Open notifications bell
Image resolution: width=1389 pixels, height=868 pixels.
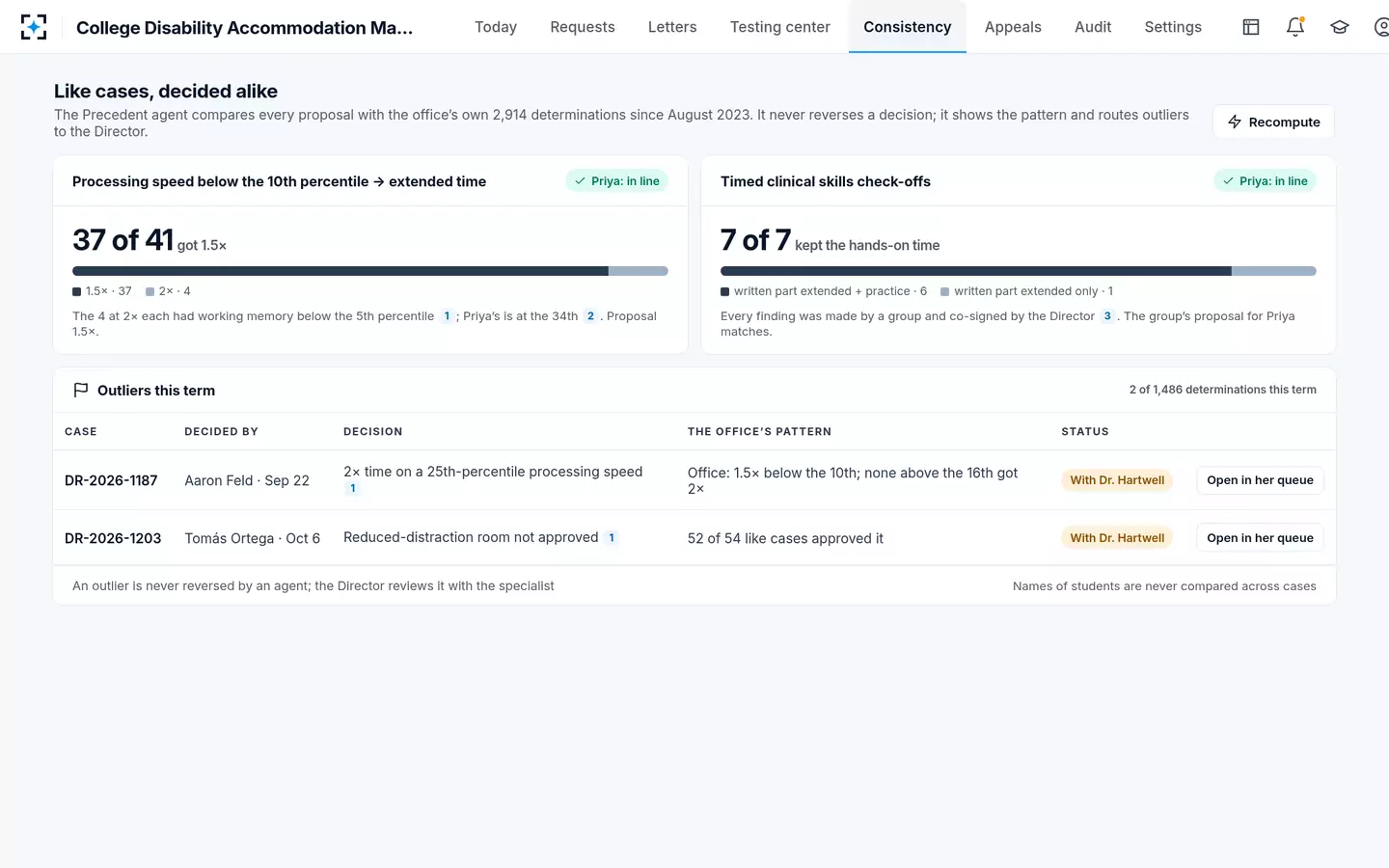1295,27
